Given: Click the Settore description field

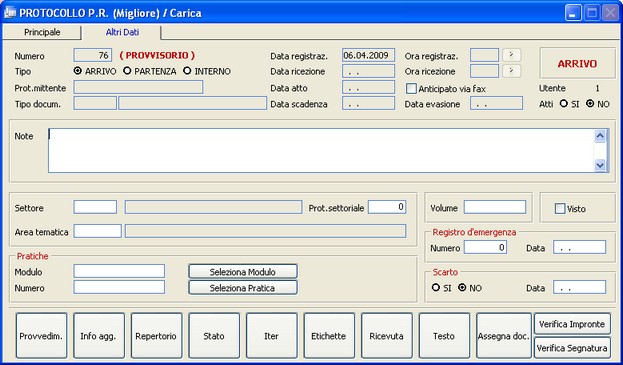Looking at the screenshot, I should (213, 207).
